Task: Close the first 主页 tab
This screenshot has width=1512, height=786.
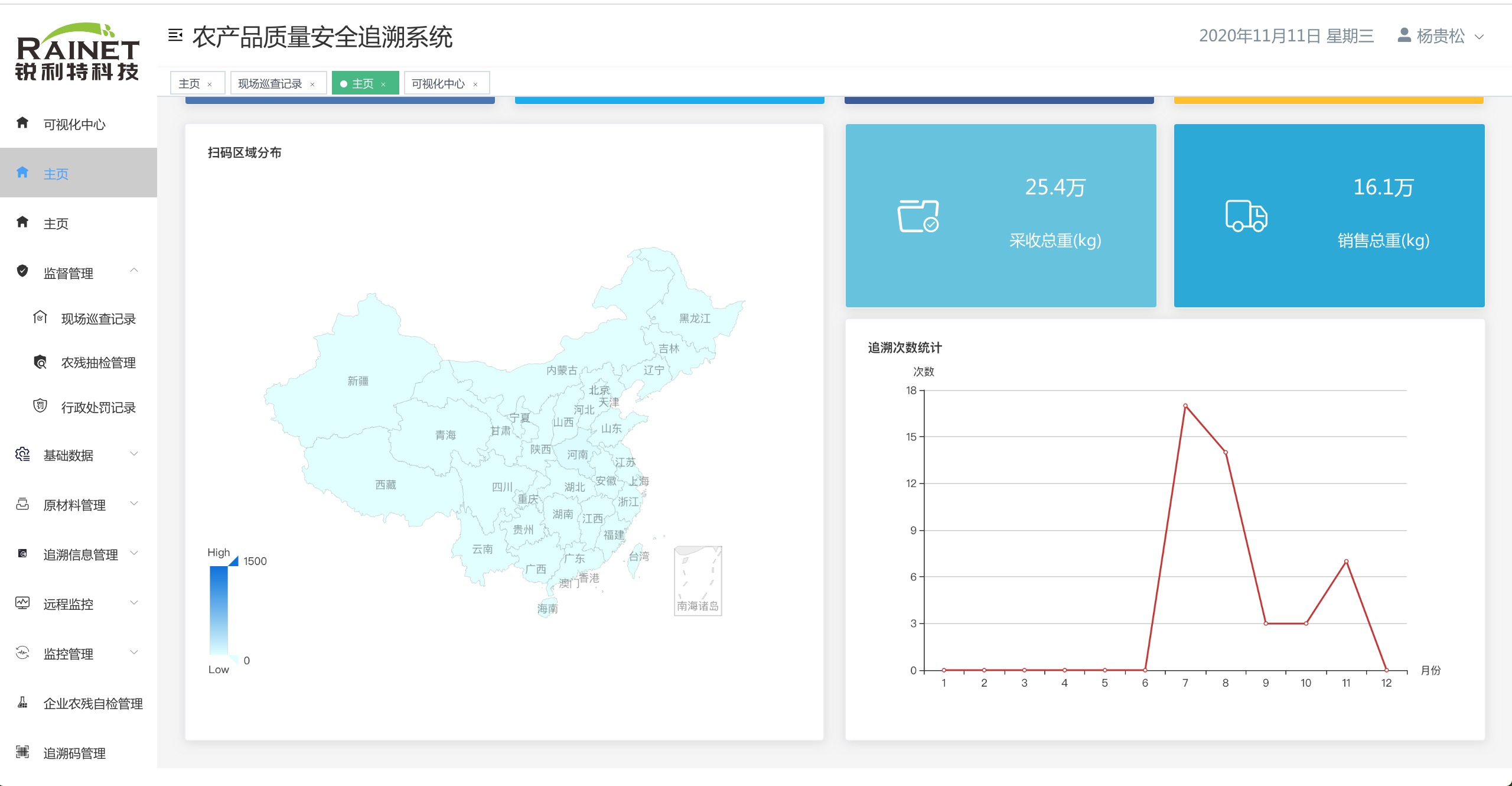Action: point(210,85)
